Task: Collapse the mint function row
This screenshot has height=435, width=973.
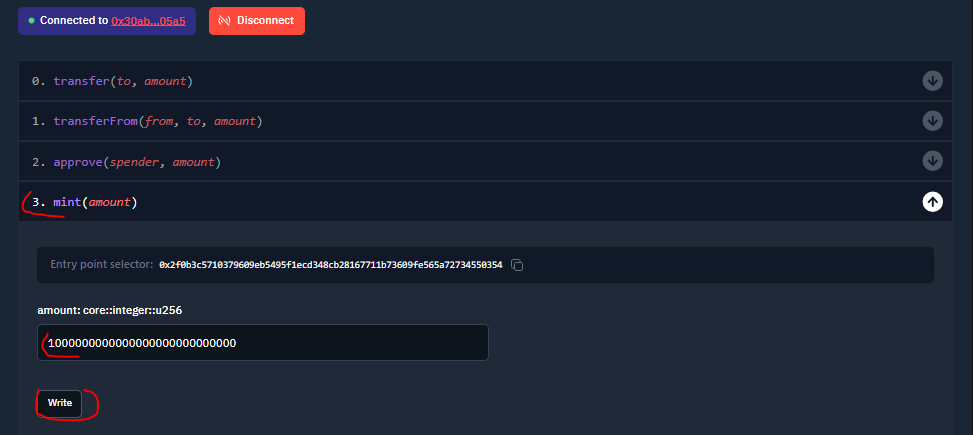Action: point(932,201)
